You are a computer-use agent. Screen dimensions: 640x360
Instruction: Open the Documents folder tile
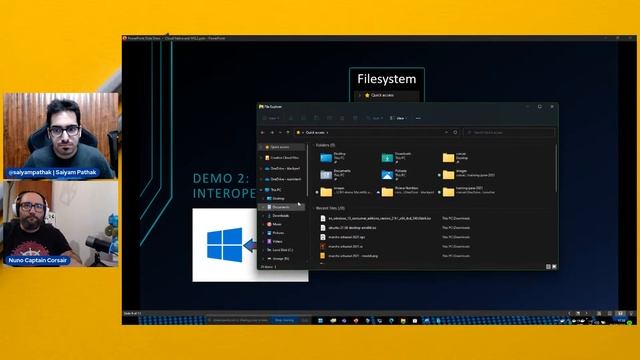(336, 174)
